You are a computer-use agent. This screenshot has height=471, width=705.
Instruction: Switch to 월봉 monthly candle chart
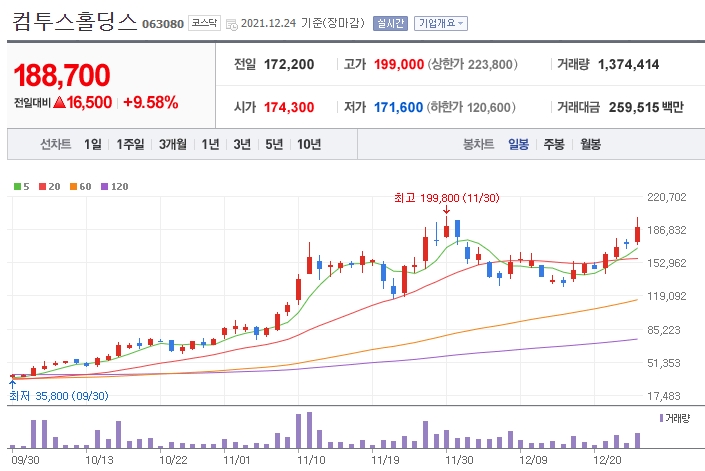click(590, 144)
